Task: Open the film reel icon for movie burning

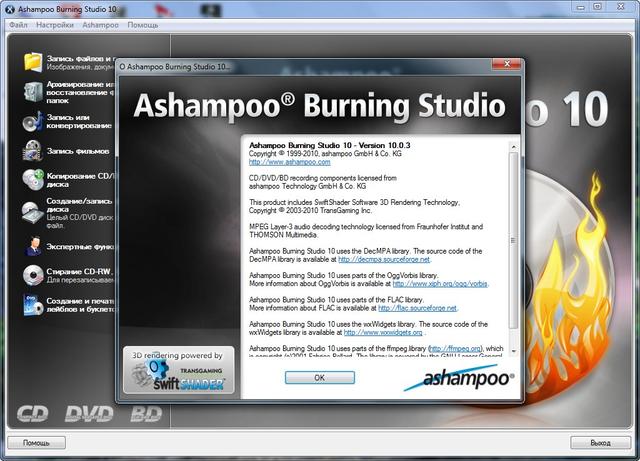Action: coord(33,151)
